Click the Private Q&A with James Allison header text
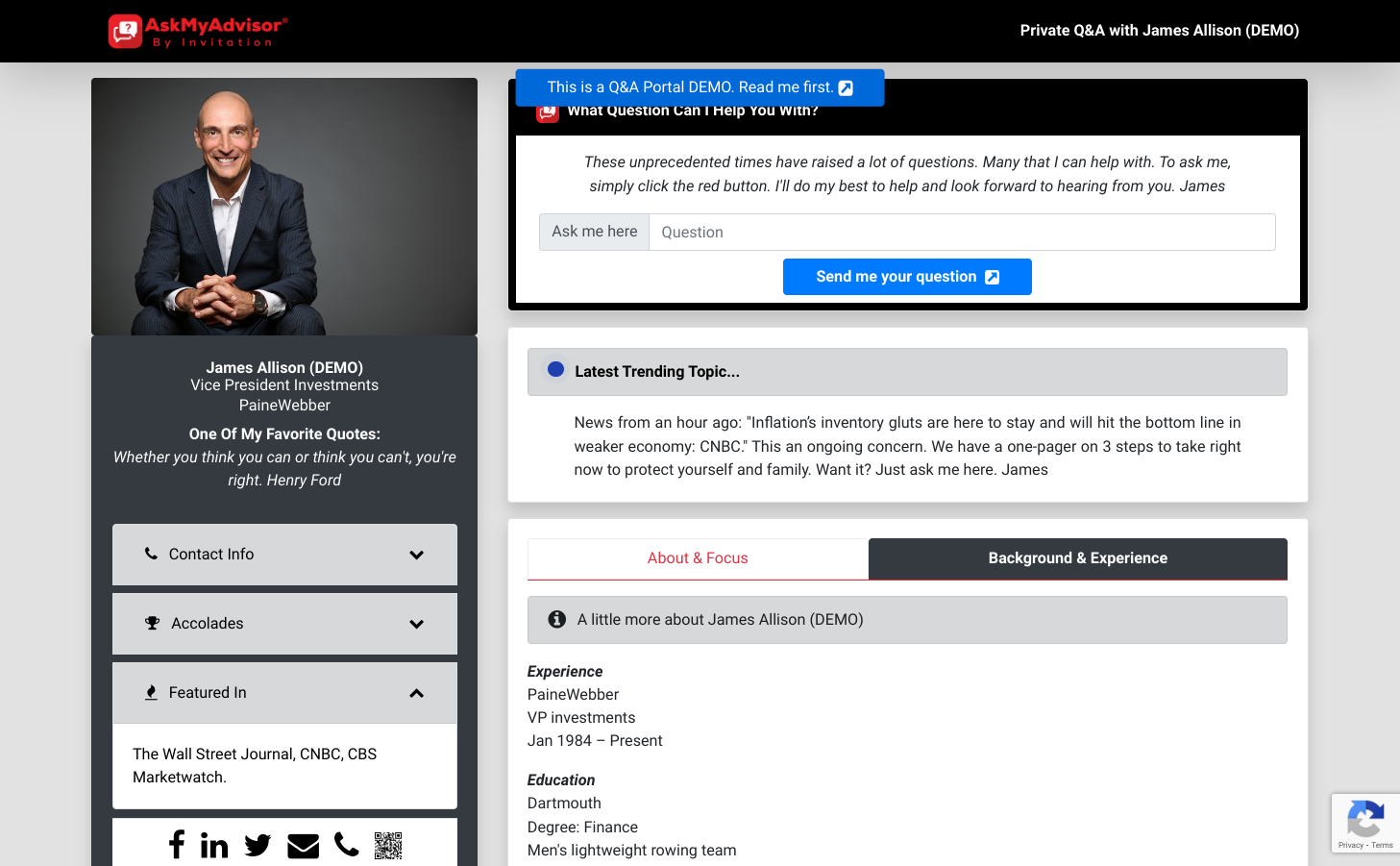The width and height of the screenshot is (1400, 866). tap(1160, 31)
